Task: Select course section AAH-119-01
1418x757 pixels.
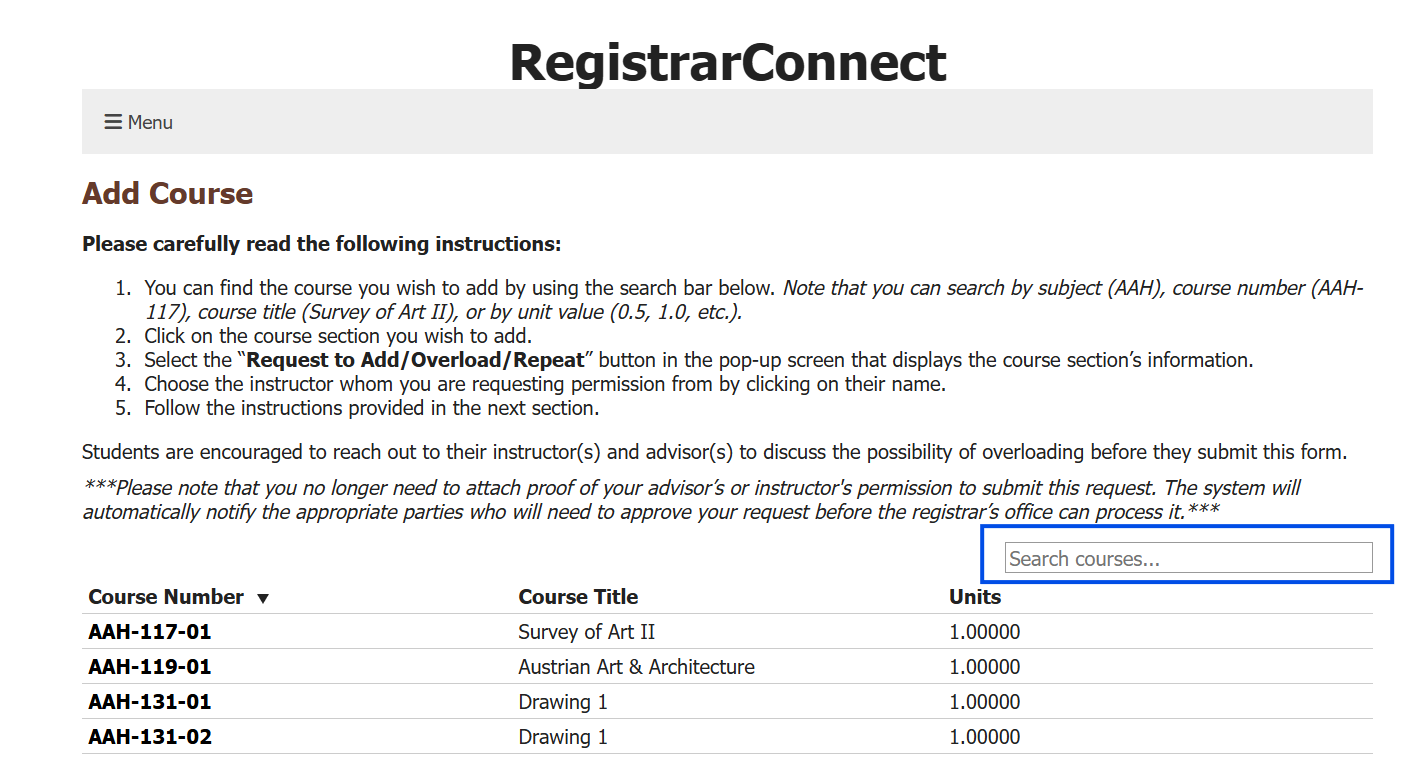Action: click(150, 667)
